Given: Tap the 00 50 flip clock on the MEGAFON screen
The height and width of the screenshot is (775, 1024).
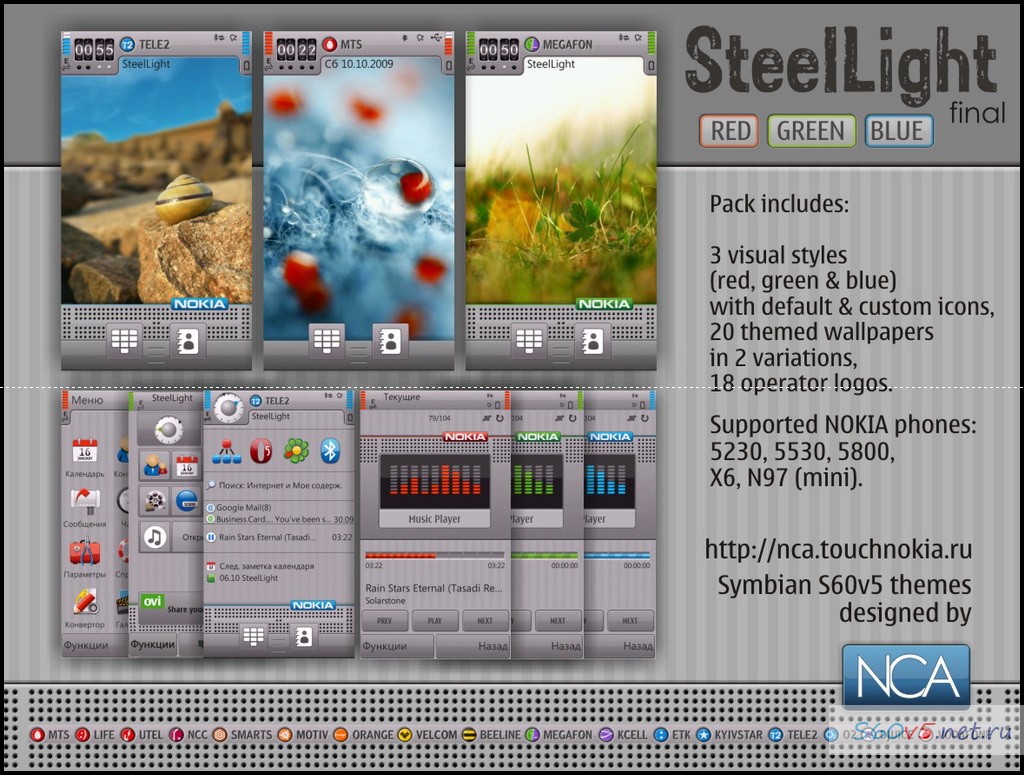Looking at the screenshot, I should 499,50.
